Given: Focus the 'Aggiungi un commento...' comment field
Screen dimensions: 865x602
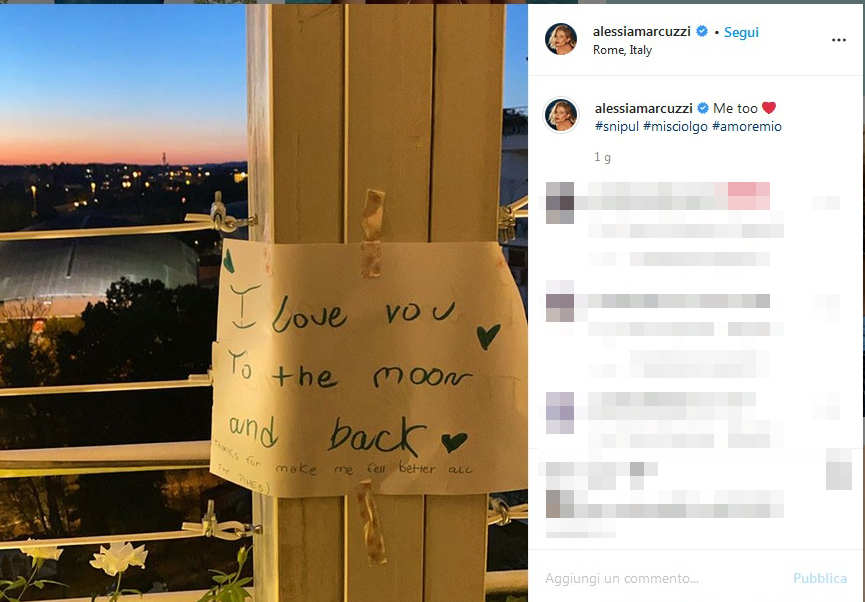Looking at the screenshot, I should tap(662, 578).
